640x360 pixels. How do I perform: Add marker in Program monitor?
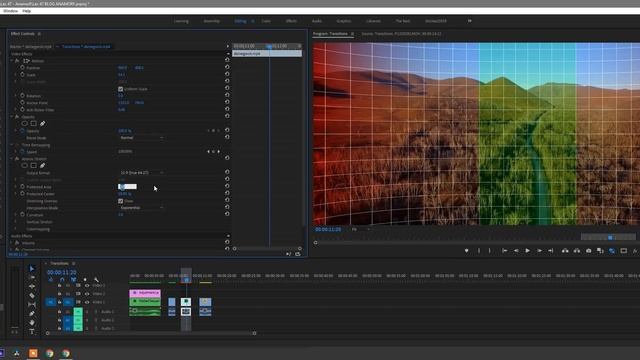[x=467, y=251]
